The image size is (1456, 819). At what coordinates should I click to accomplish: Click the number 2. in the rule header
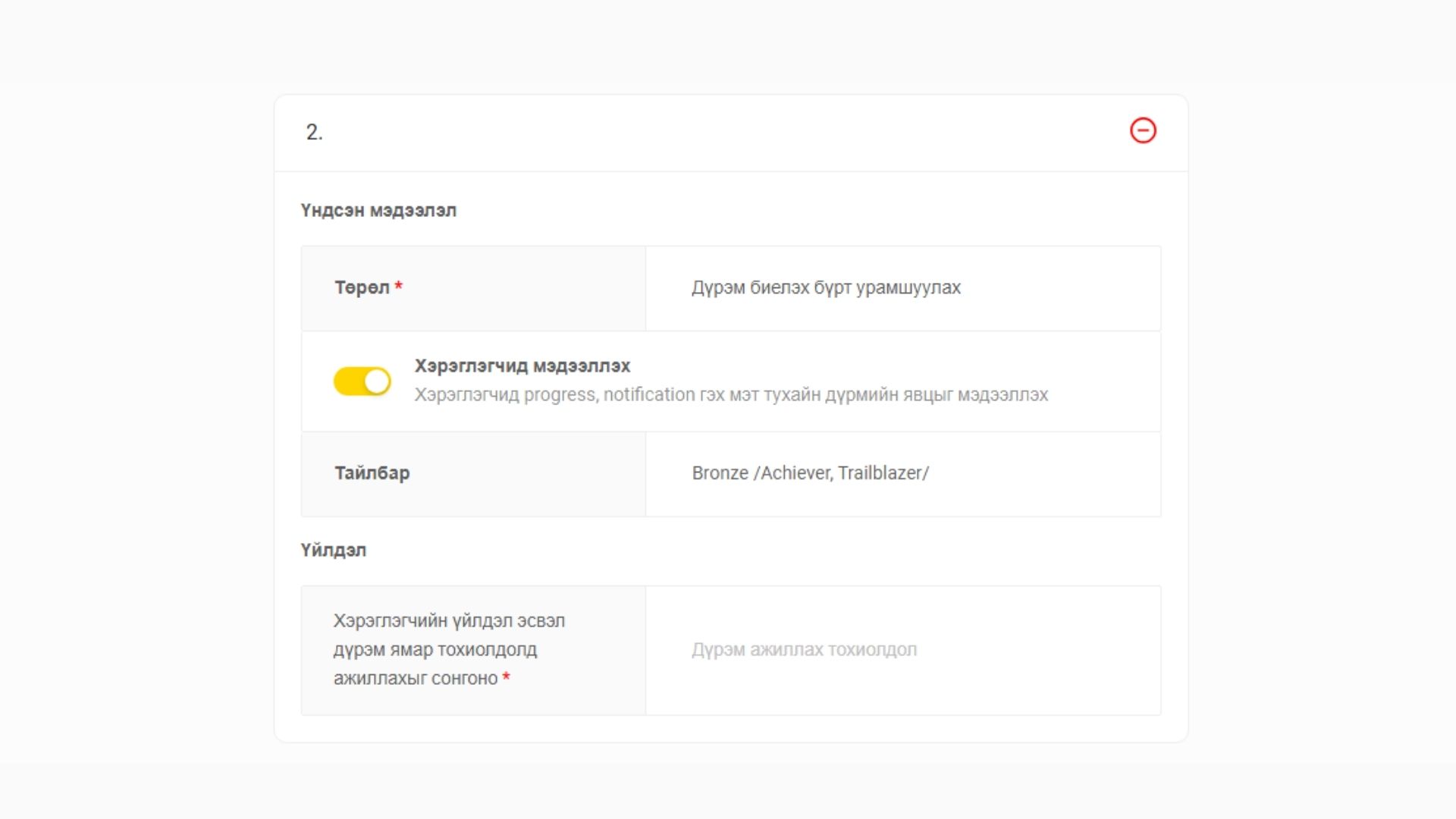tap(314, 132)
